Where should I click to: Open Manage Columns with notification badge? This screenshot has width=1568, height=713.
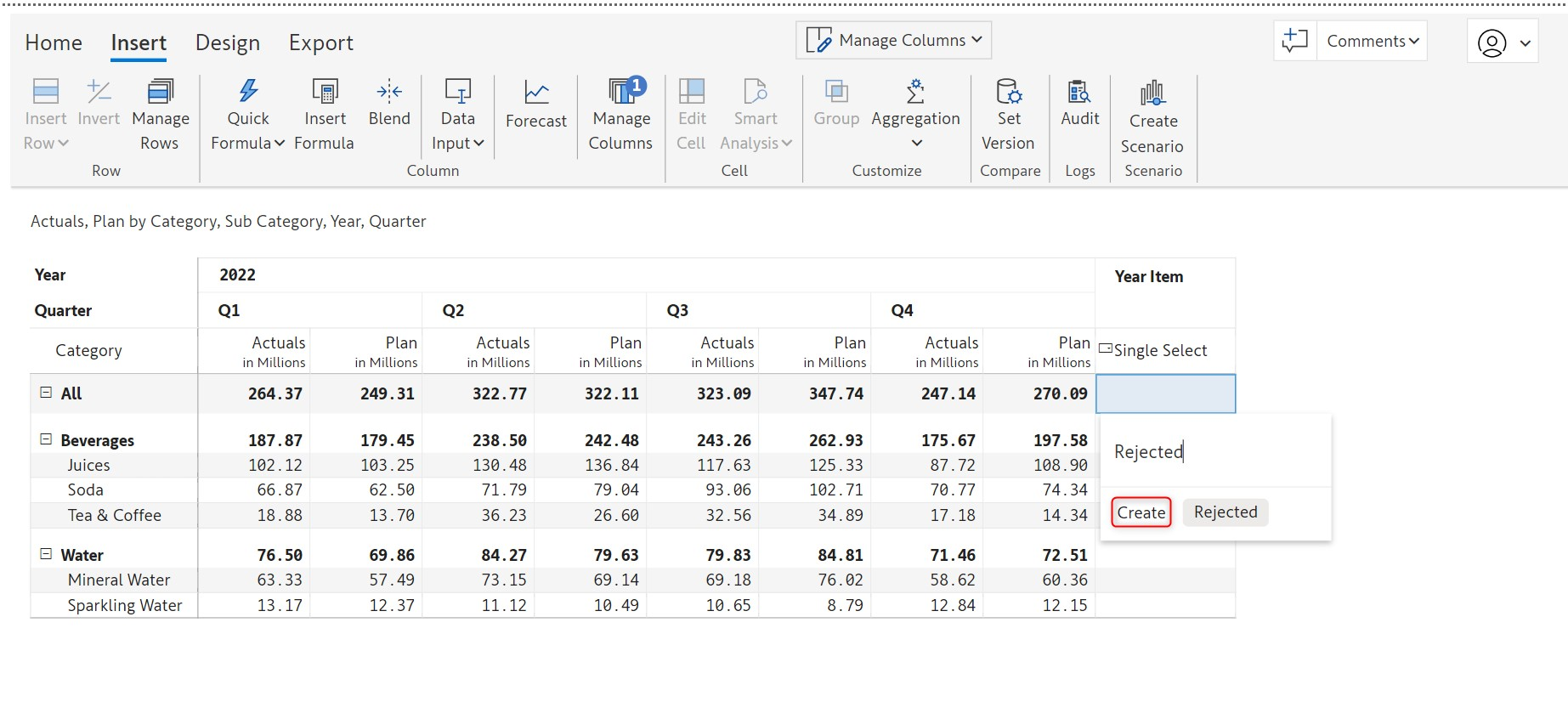click(x=621, y=92)
